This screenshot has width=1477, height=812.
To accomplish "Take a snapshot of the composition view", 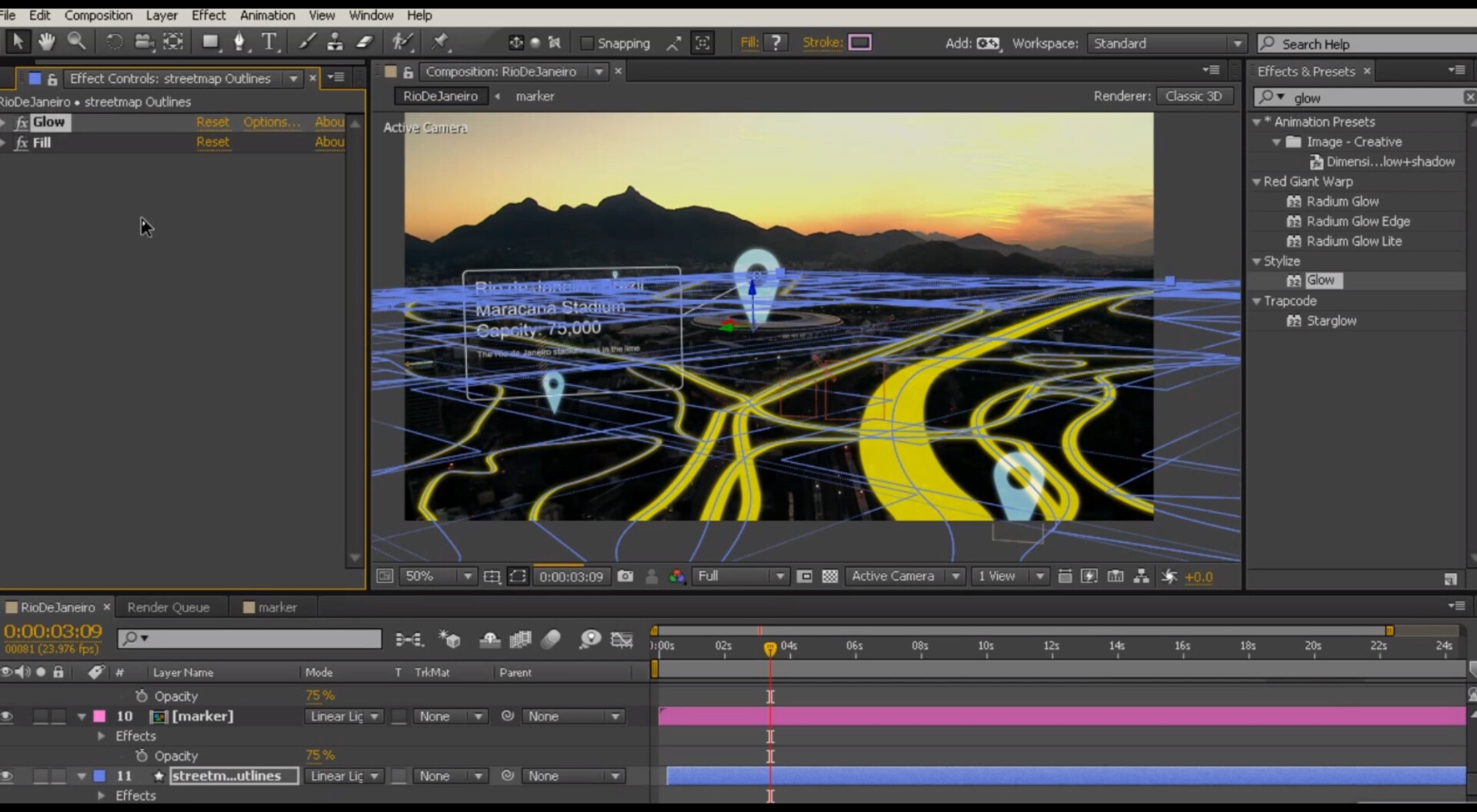I will click(x=625, y=576).
